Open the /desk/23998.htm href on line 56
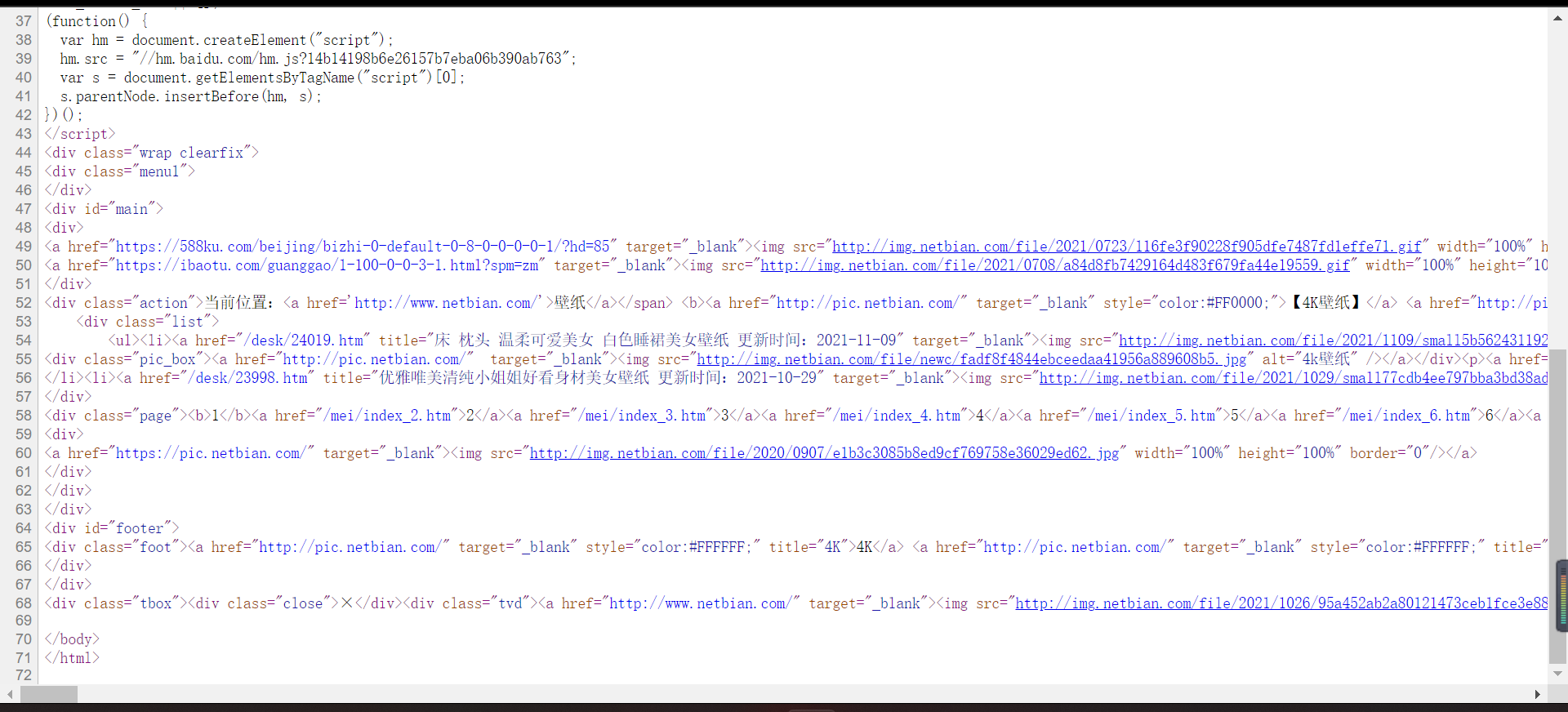The image size is (1568, 712). (247, 378)
